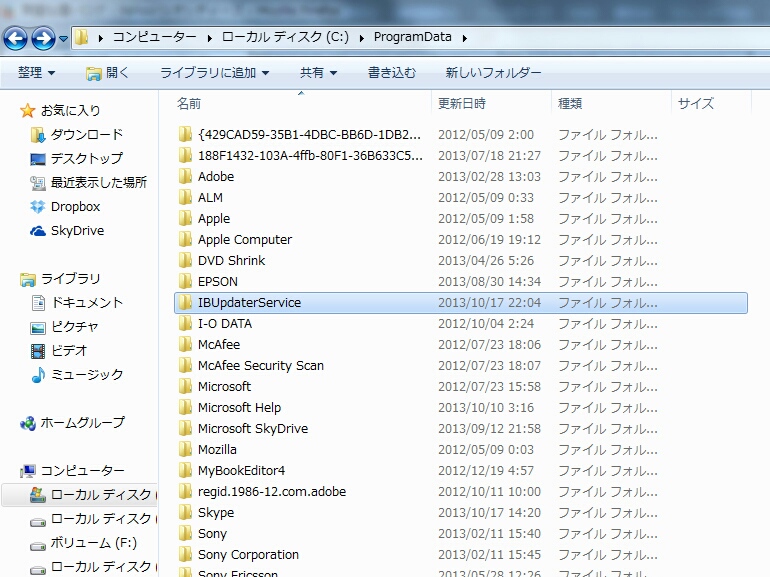Expand the arrow after ProgramData in address bar
The width and height of the screenshot is (770, 577).
point(465,38)
